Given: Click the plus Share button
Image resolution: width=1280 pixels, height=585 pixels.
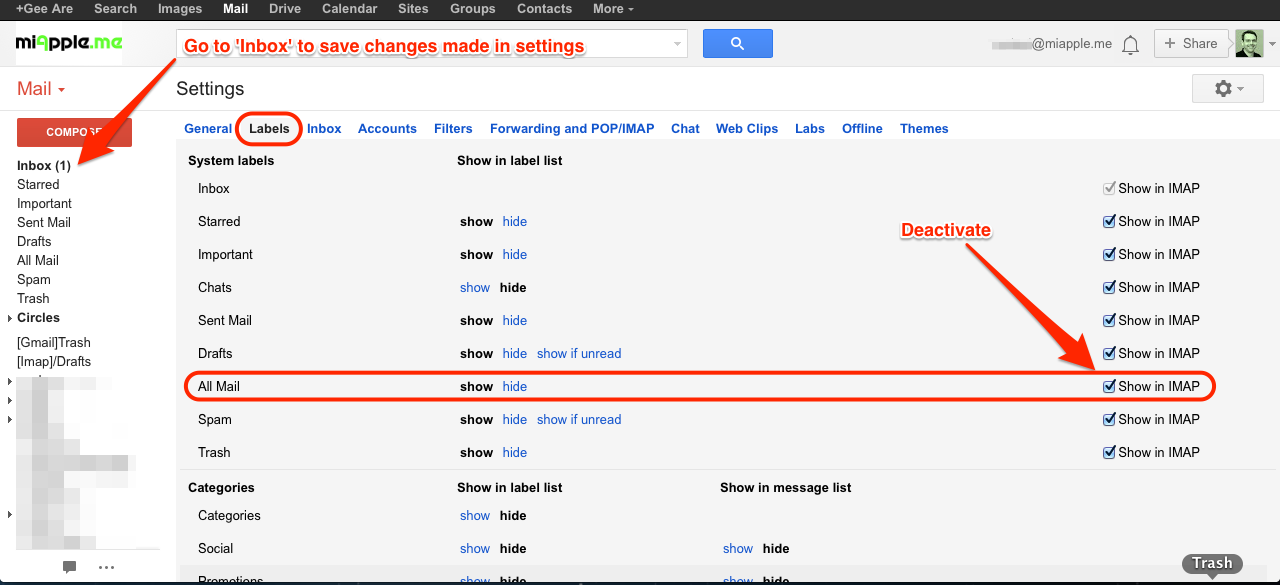Looking at the screenshot, I should pyautogui.click(x=1189, y=44).
